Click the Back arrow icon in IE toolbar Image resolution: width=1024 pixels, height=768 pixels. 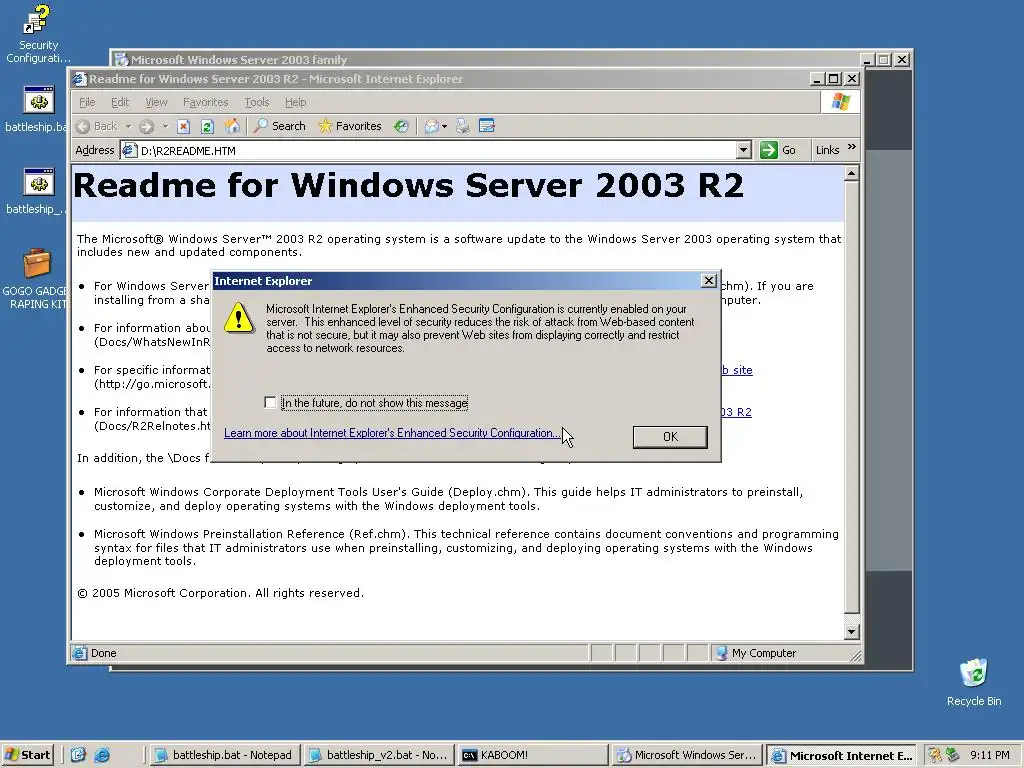click(x=83, y=126)
